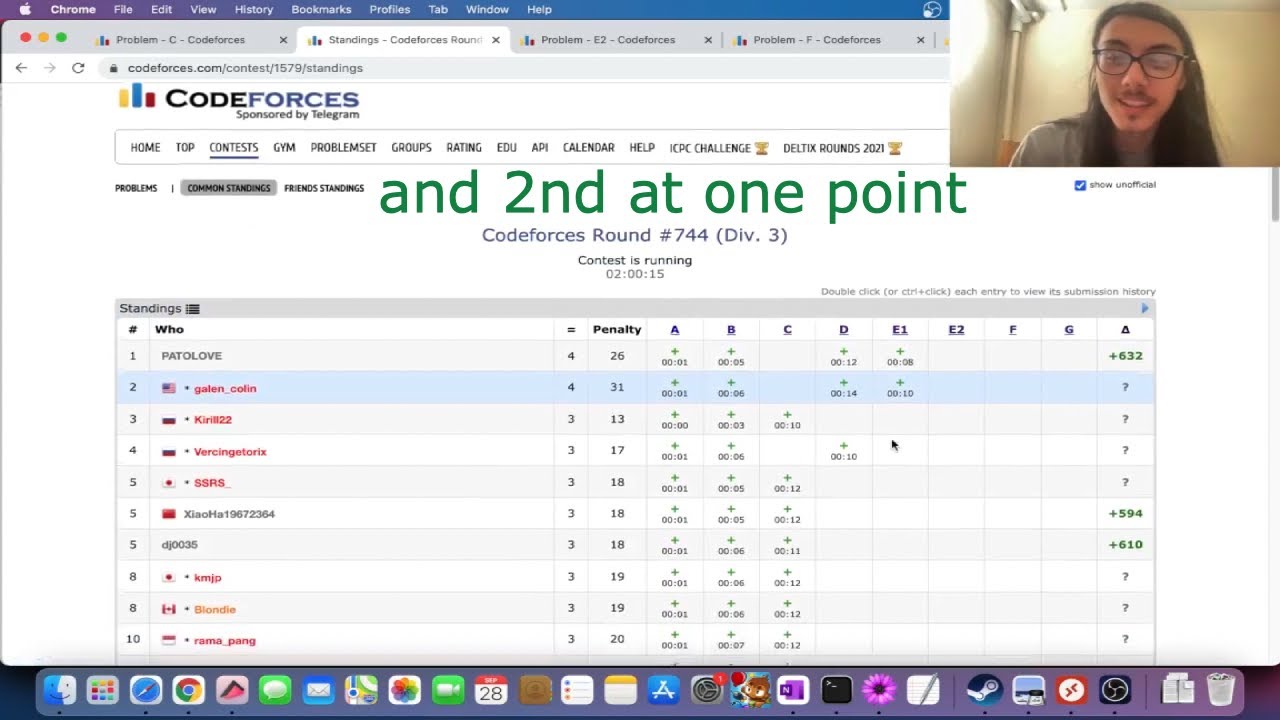
Task: Open Vercingetorix's profile link
Action: click(x=230, y=452)
